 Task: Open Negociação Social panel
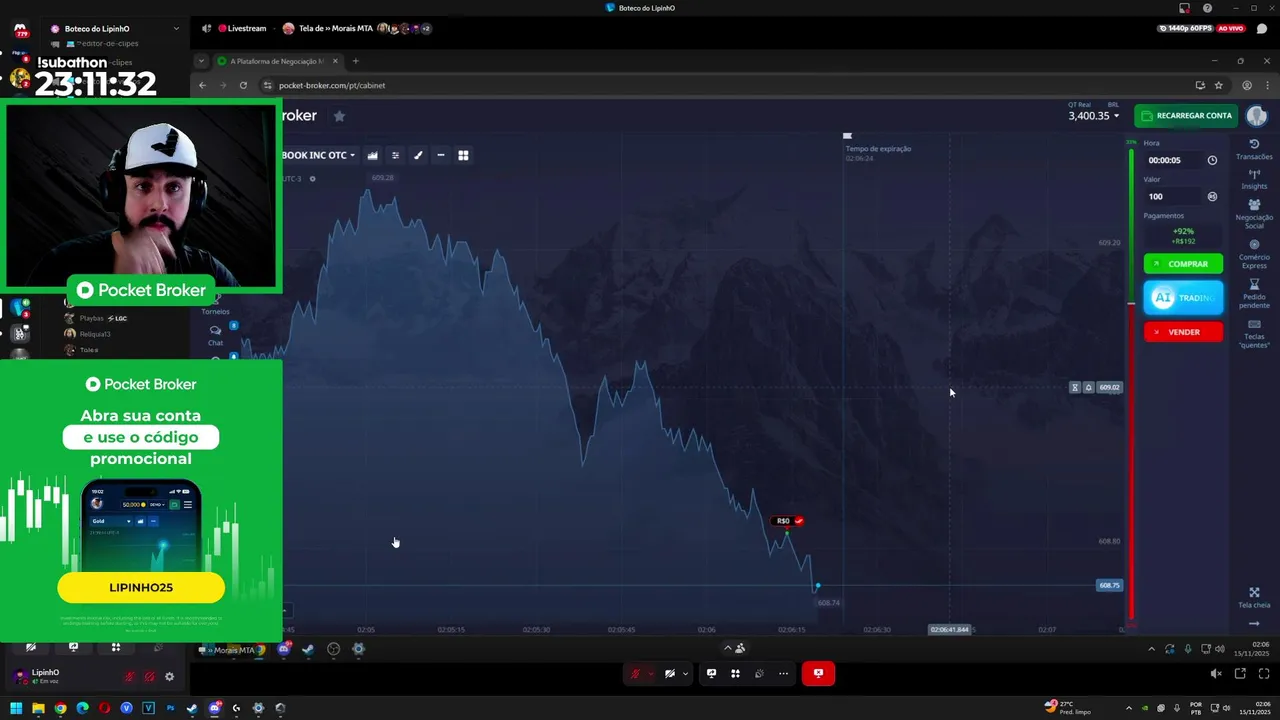(x=1254, y=214)
